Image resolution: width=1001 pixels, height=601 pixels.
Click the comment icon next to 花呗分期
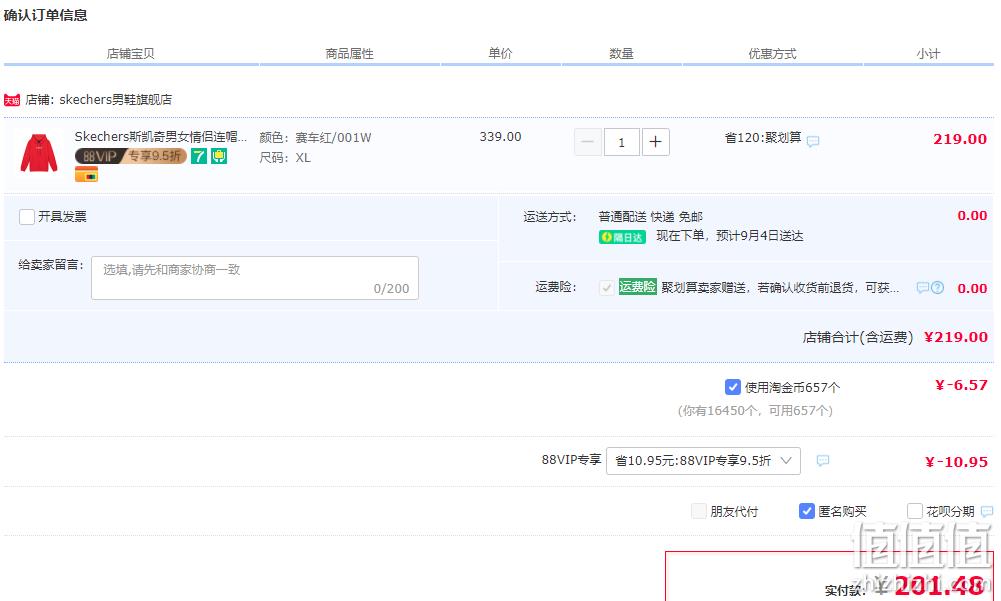click(x=987, y=512)
